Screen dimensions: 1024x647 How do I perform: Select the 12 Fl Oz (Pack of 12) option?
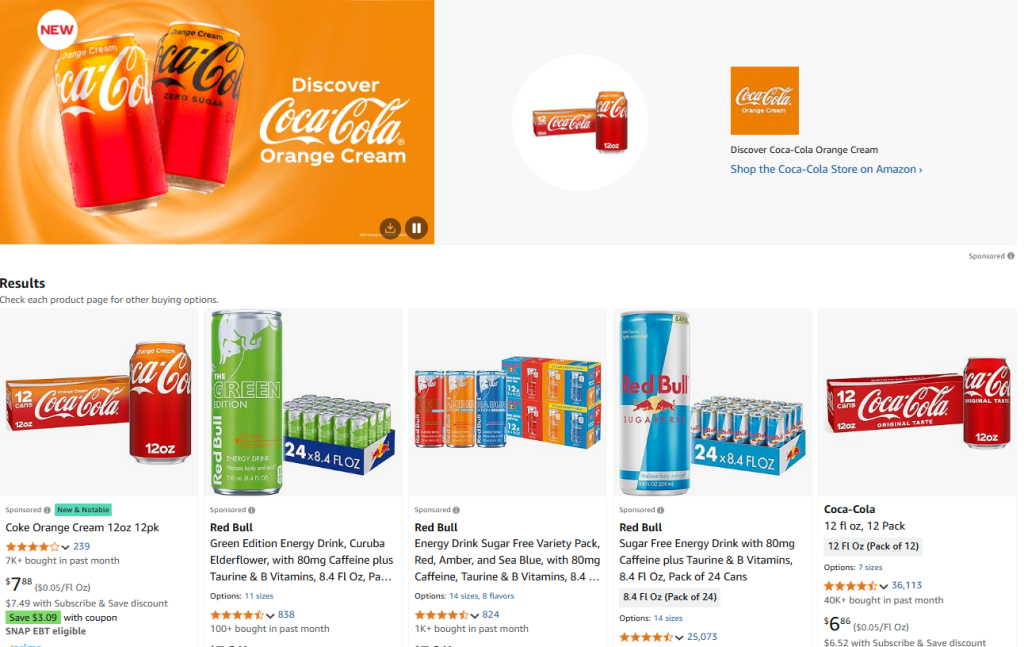(x=873, y=546)
